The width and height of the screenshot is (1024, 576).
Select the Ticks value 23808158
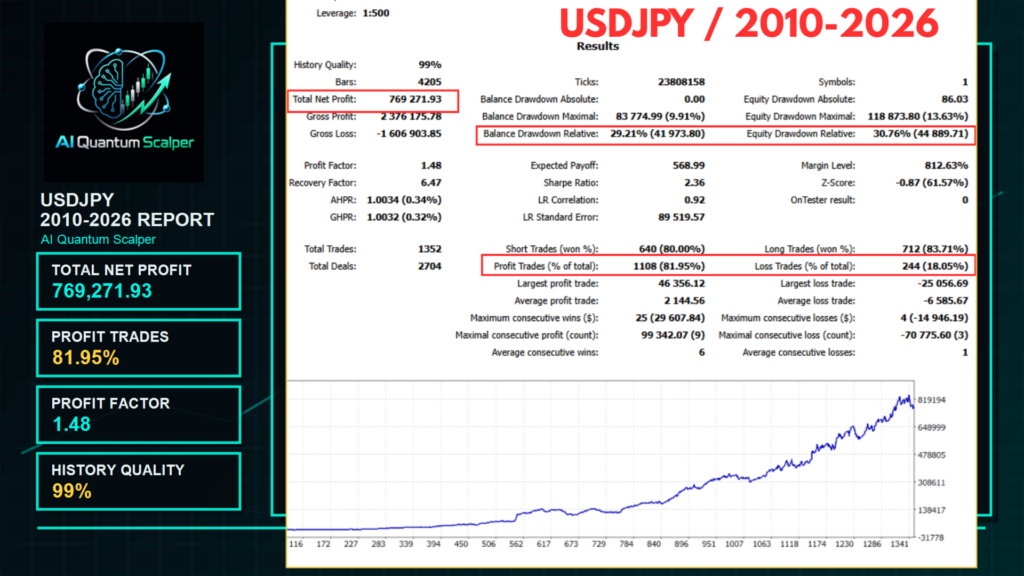(681, 82)
